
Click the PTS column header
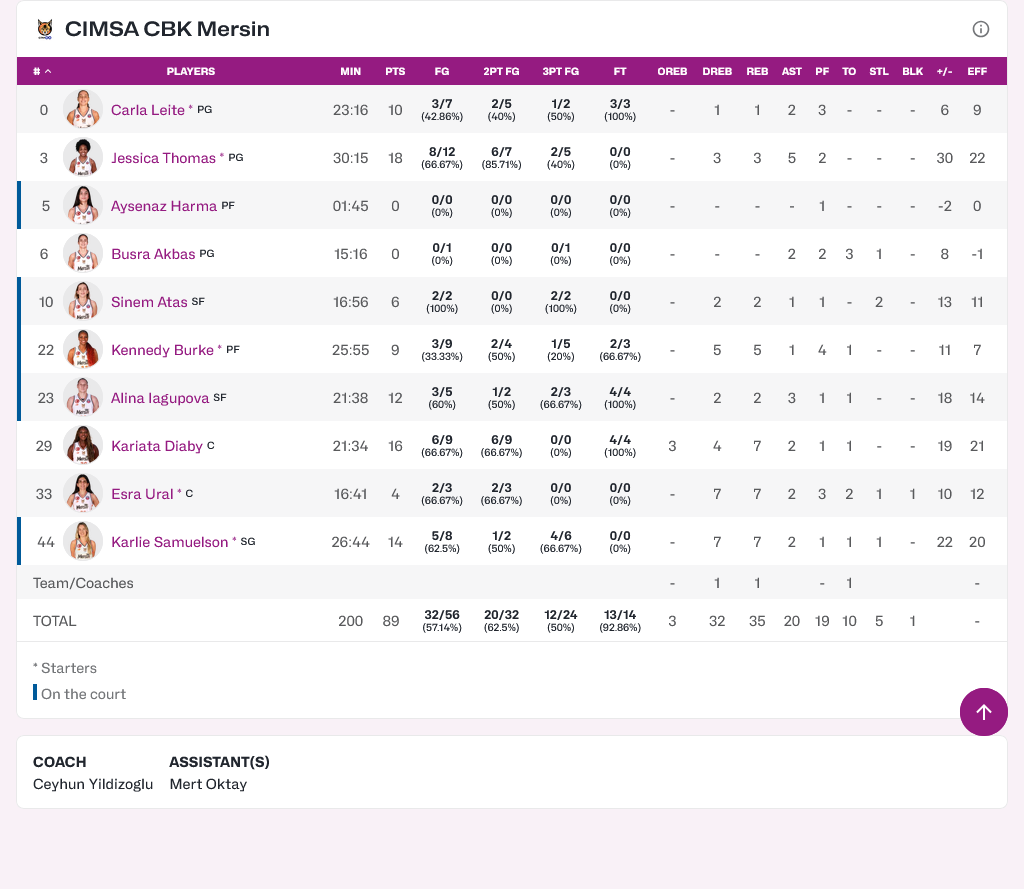point(395,71)
